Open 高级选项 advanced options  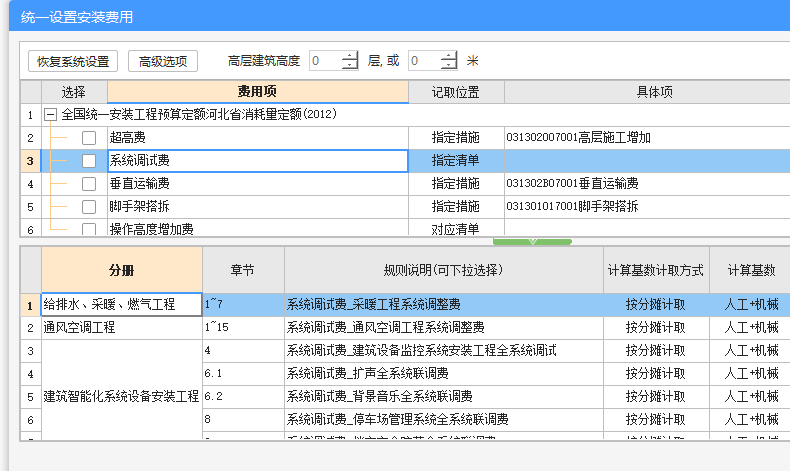pyautogui.click(x=163, y=61)
